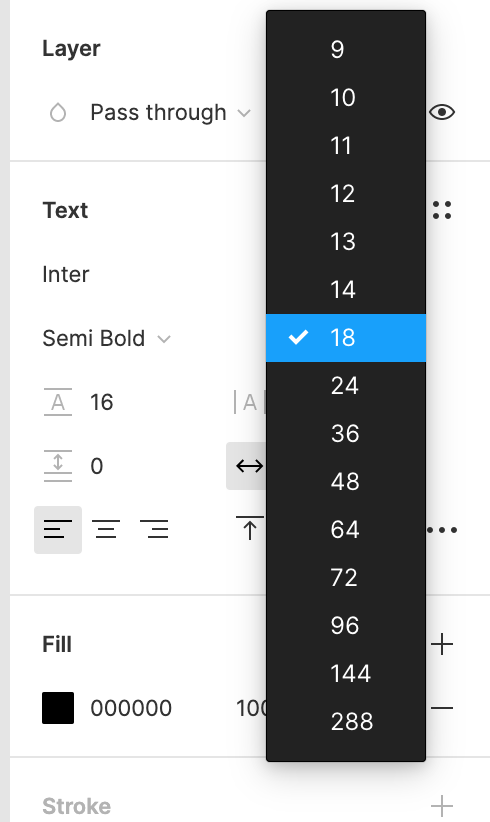Open type details three-dots icon

click(x=442, y=530)
